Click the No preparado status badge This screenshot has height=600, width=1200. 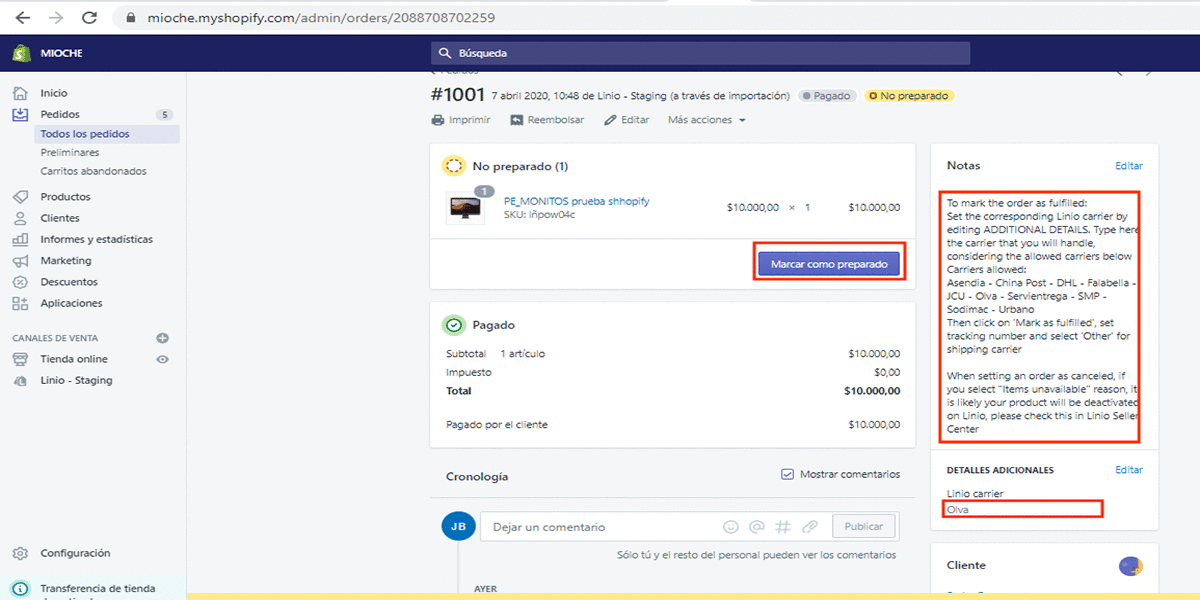click(x=908, y=96)
